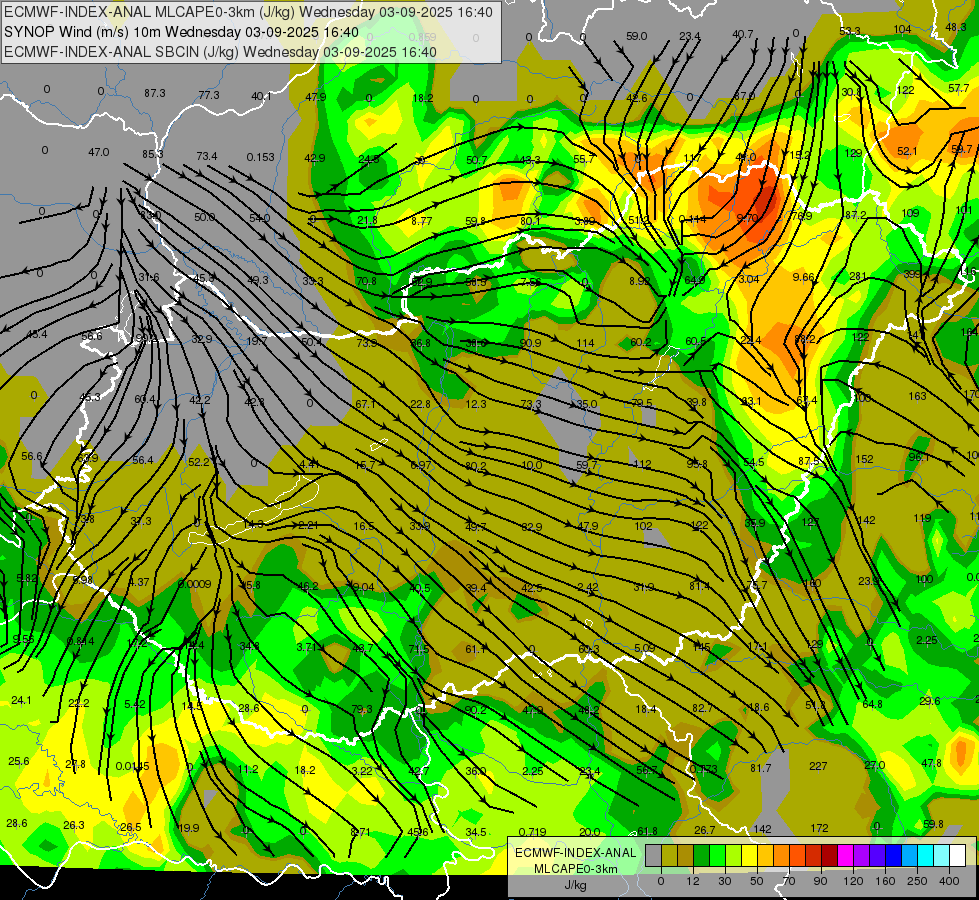Click the 'SYNOP Wind (m/s) 10m' title line
The image size is (979, 900).
(x=84, y=32)
